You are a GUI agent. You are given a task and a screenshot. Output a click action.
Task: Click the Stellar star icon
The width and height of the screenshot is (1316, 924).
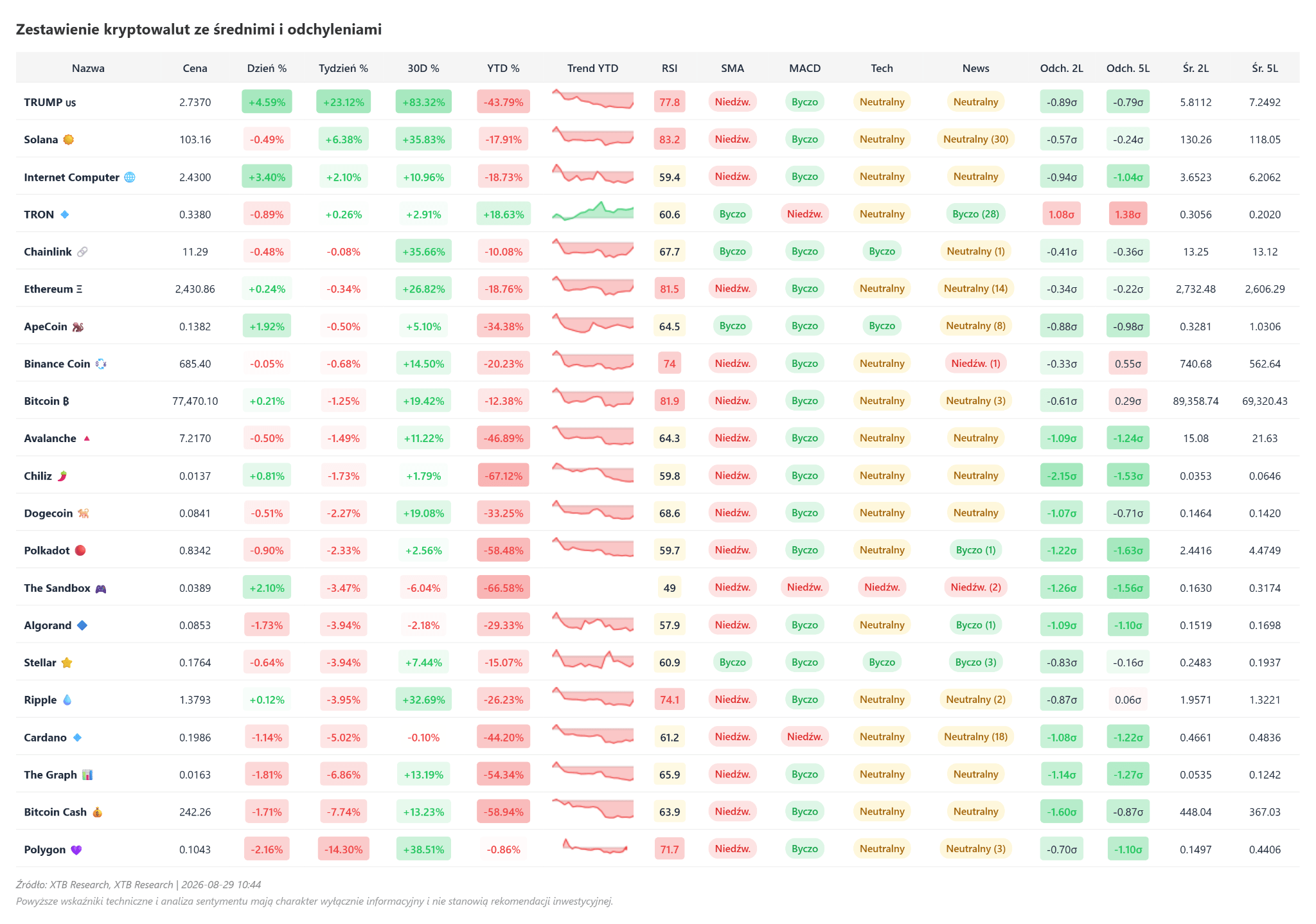(x=67, y=662)
